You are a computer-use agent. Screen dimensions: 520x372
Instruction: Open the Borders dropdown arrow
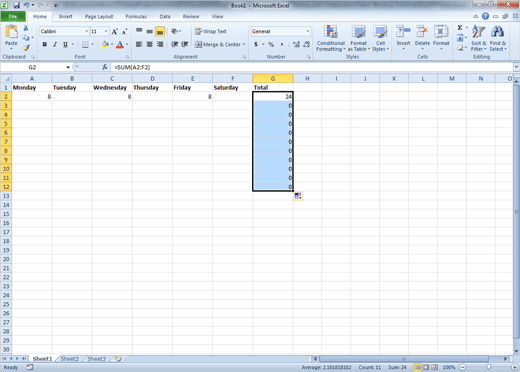(93, 44)
